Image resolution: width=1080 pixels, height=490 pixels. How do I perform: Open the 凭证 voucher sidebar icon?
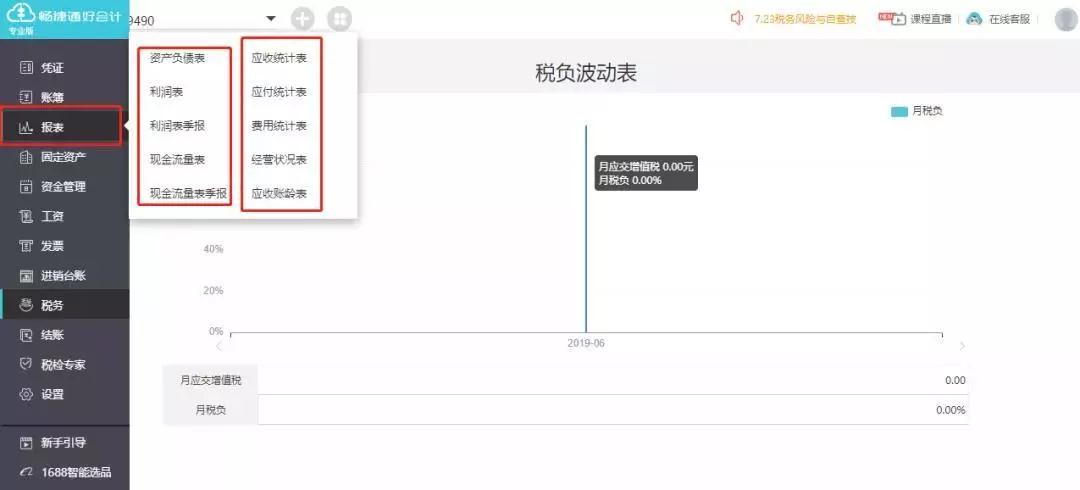coord(26,68)
